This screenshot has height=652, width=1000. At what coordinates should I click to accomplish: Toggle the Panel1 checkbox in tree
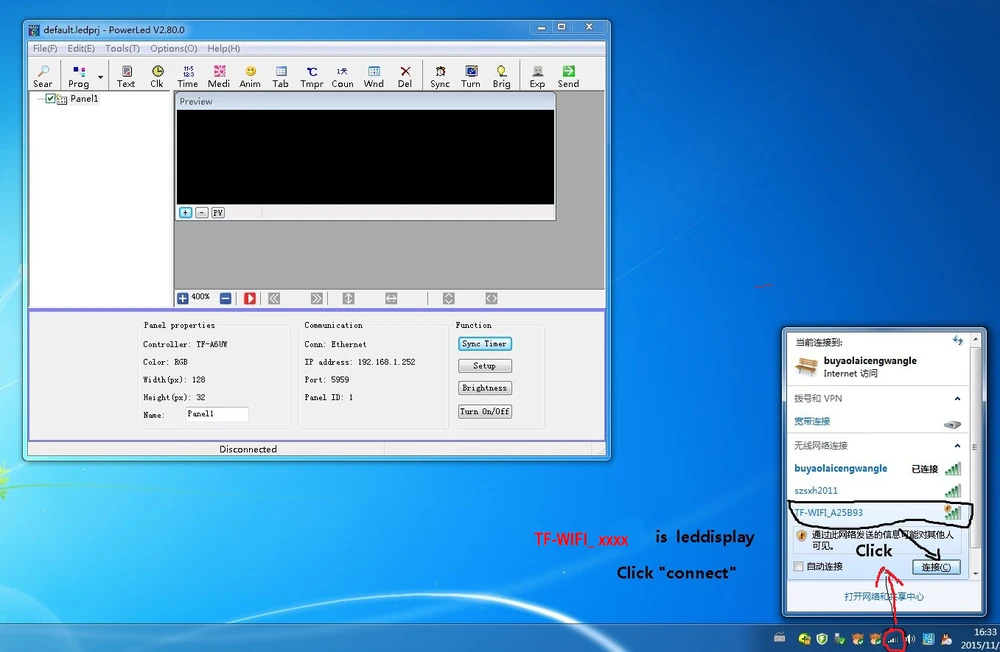[x=50, y=98]
